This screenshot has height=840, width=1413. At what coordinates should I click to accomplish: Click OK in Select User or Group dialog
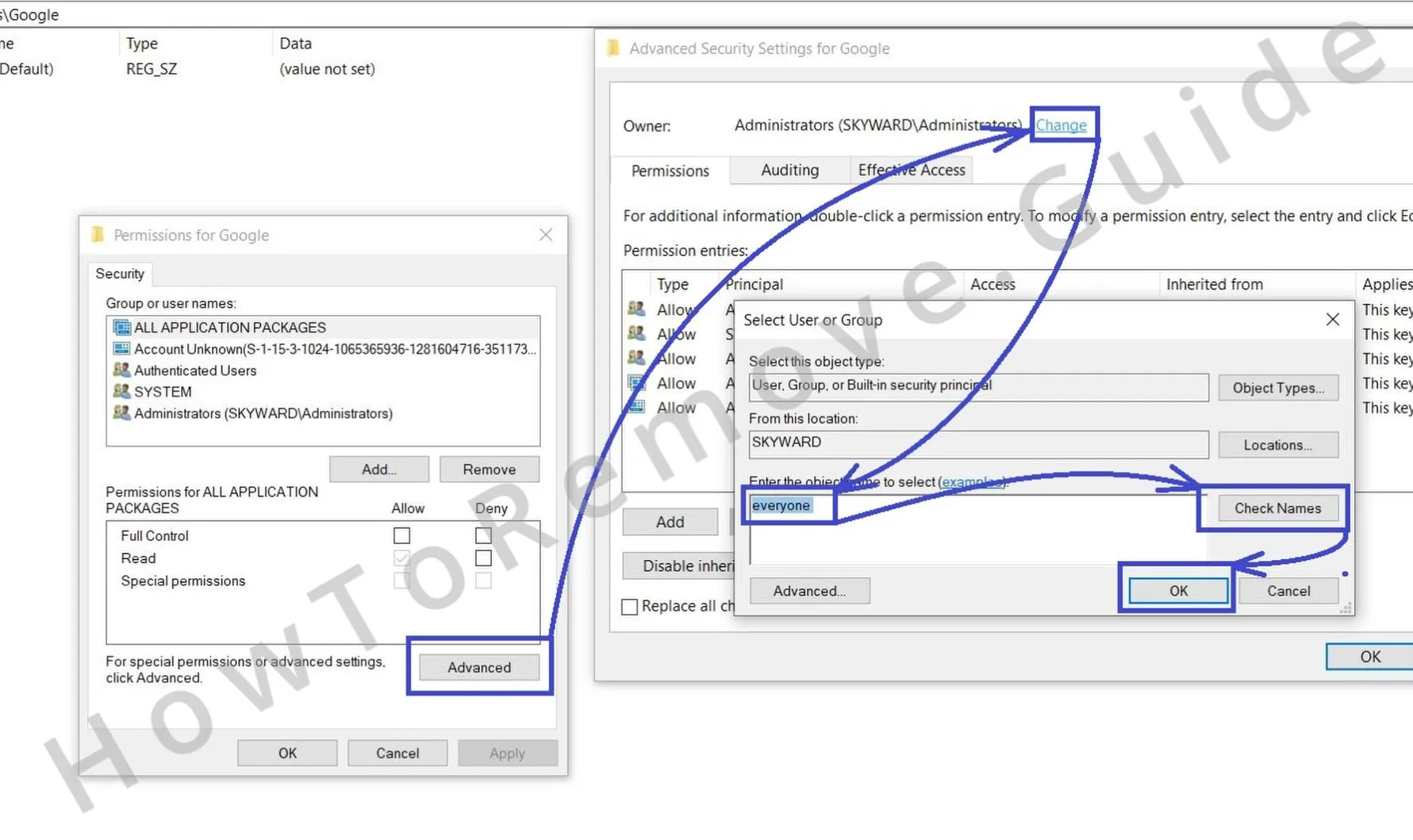coord(1178,590)
